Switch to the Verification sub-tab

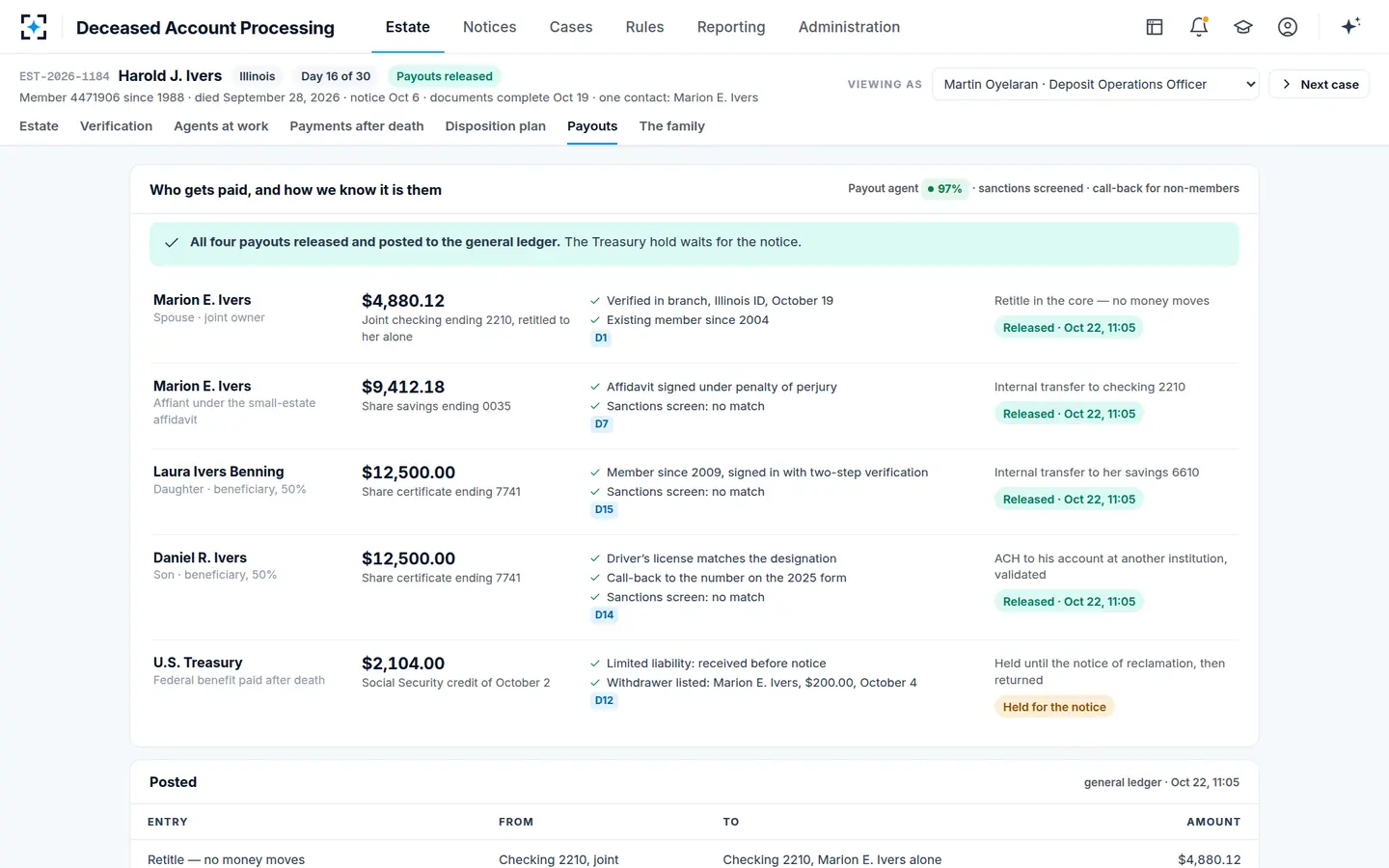[116, 126]
